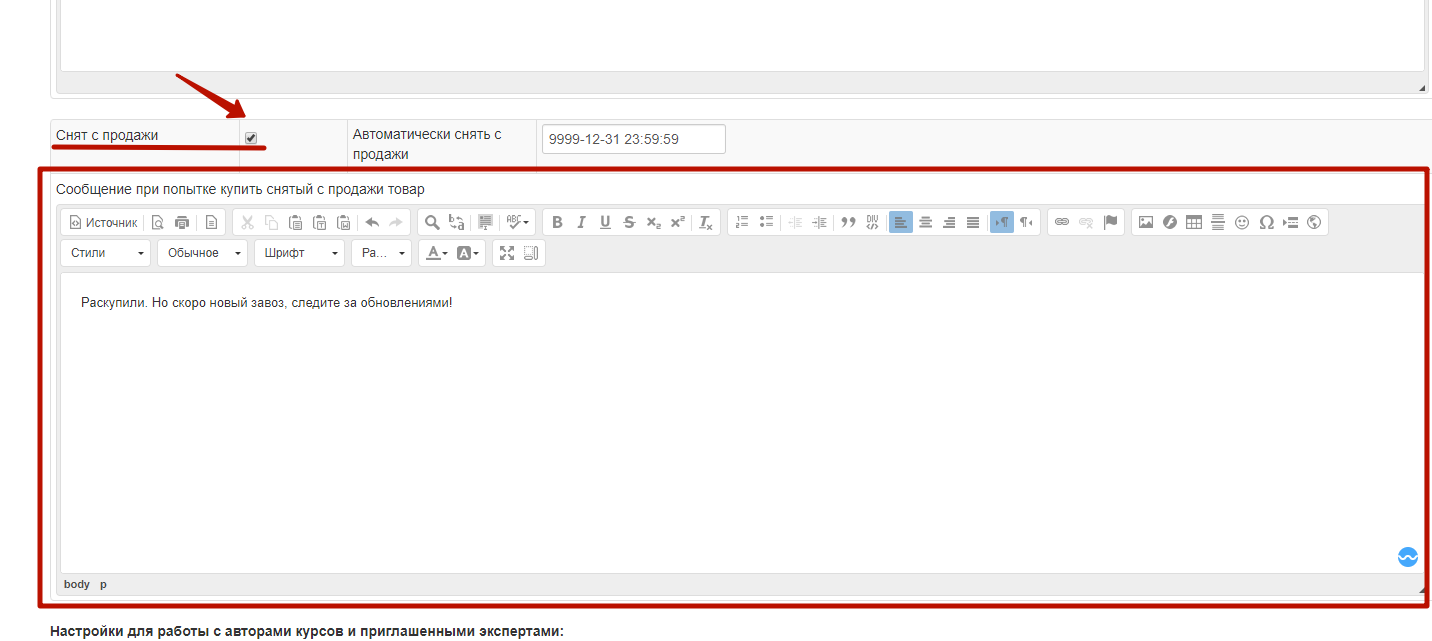Viewport: 1432px width, 641px height.
Task: Insert special character Omega symbol
Action: point(1266,222)
